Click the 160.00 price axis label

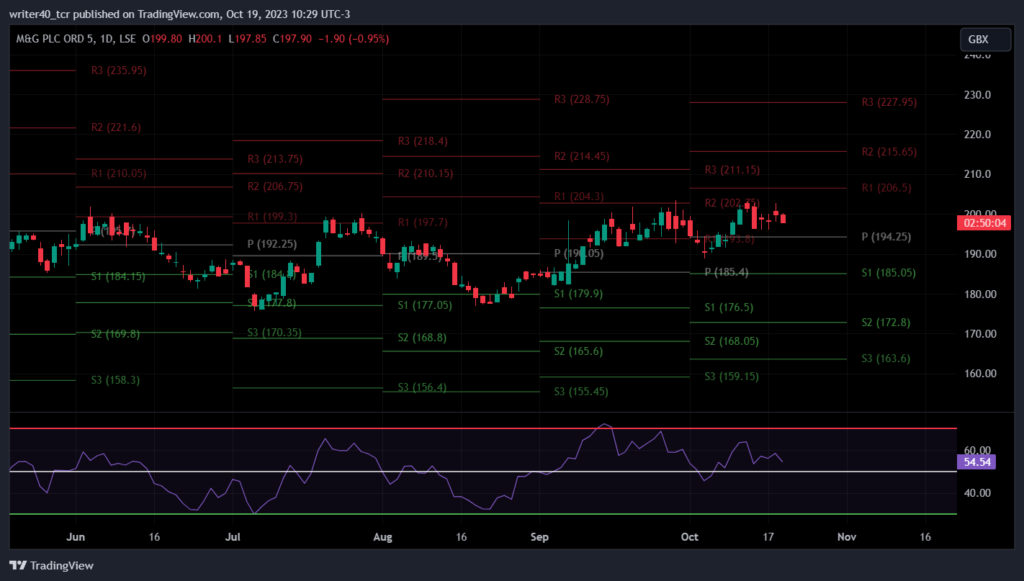980,373
